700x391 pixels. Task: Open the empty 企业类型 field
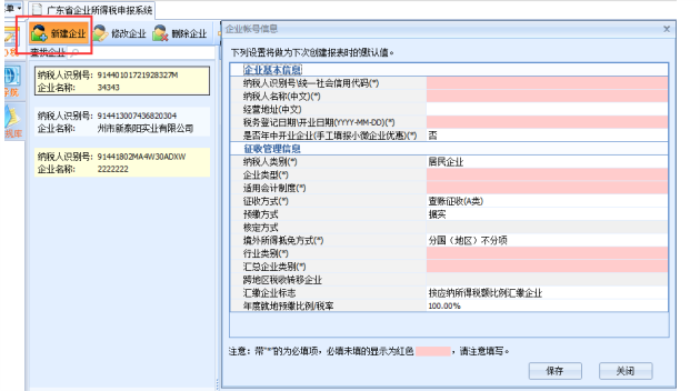pyautogui.click(x=547, y=175)
